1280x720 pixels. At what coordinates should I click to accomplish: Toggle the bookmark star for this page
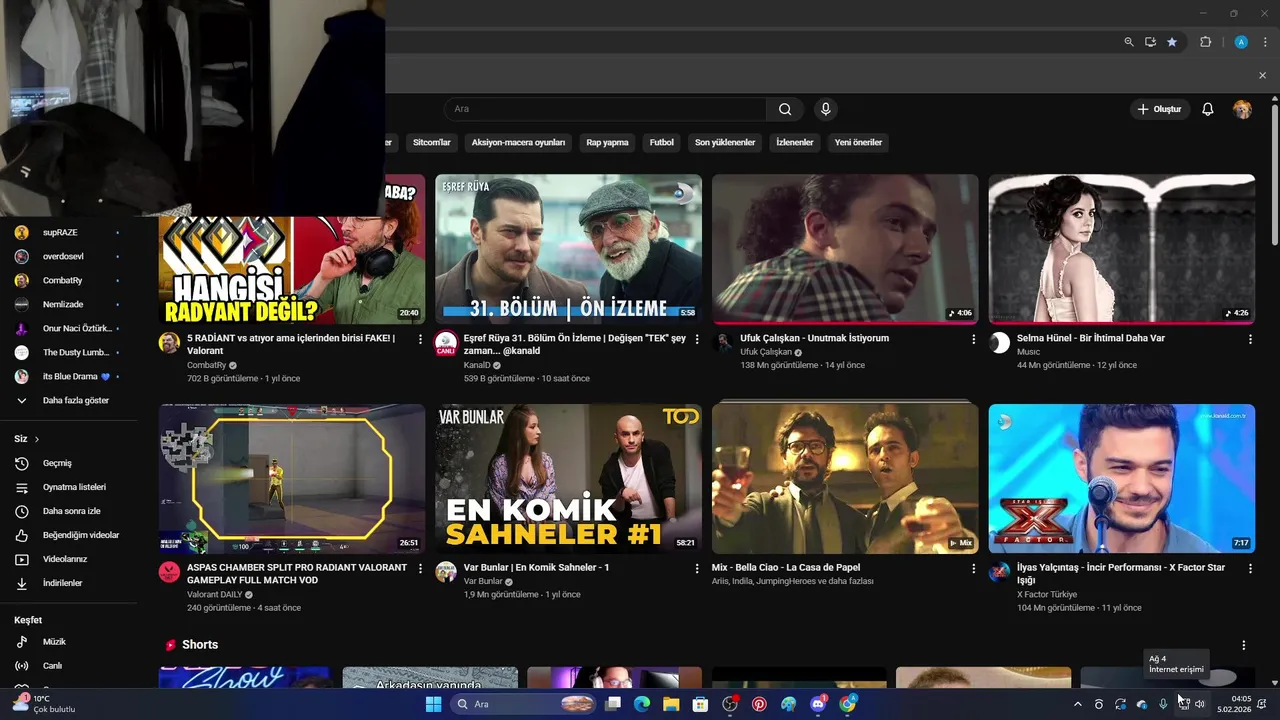coord(1172,42)
